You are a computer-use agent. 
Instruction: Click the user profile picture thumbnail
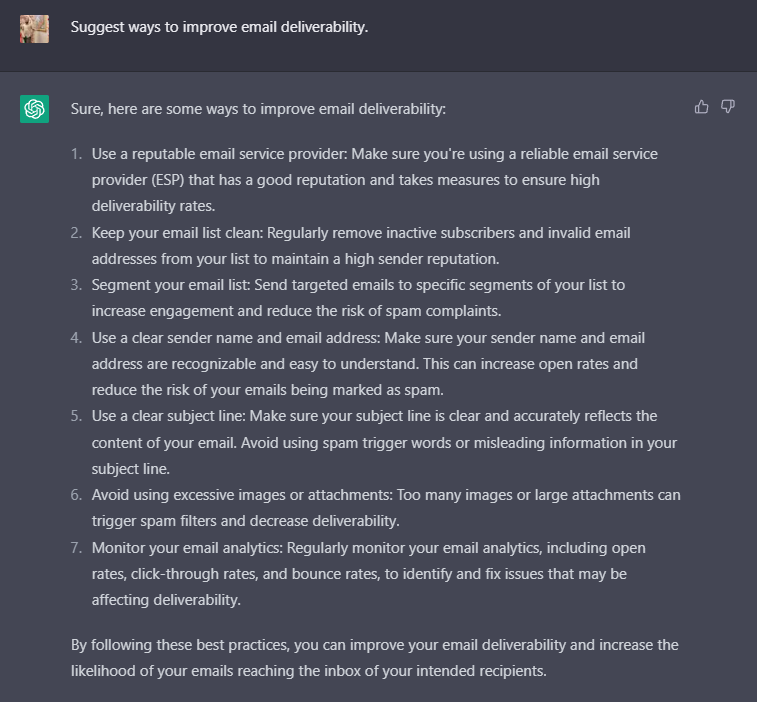[x=34, y=28]
